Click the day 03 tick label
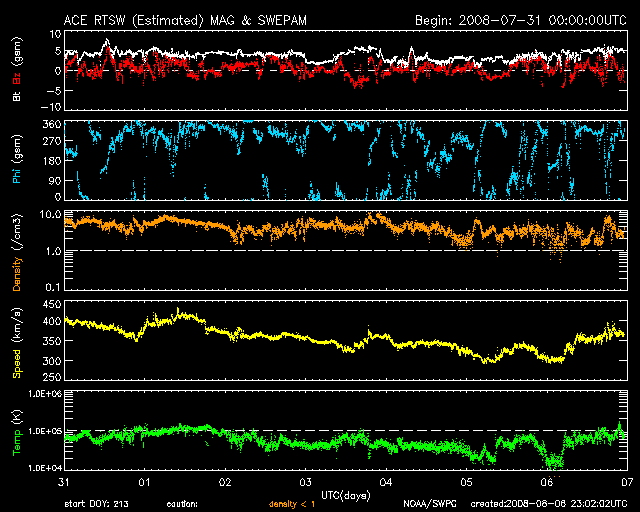 (305, 482)
